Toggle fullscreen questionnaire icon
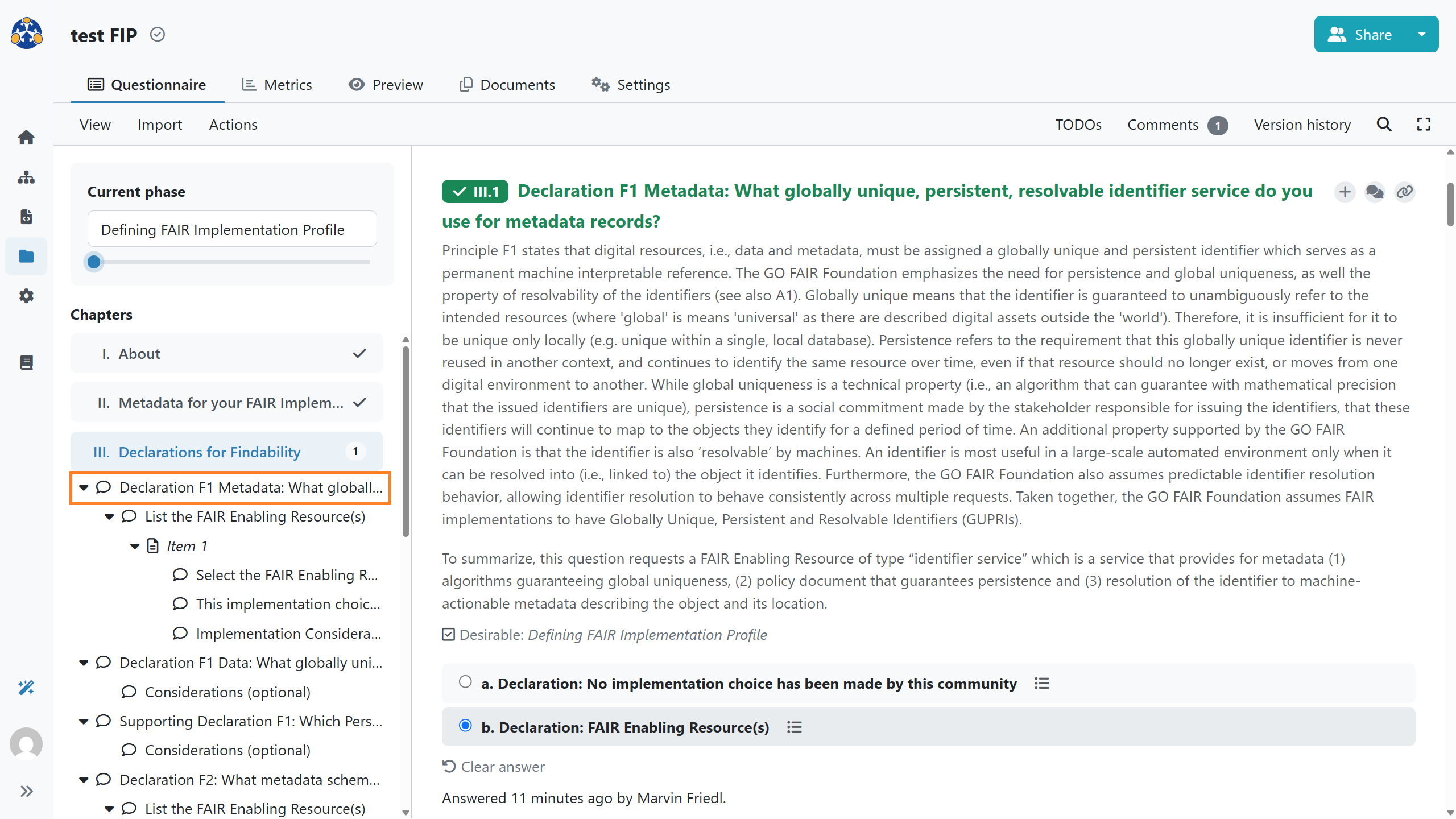This screenshot has width=1456, height=819. [x=1424, y=125]
